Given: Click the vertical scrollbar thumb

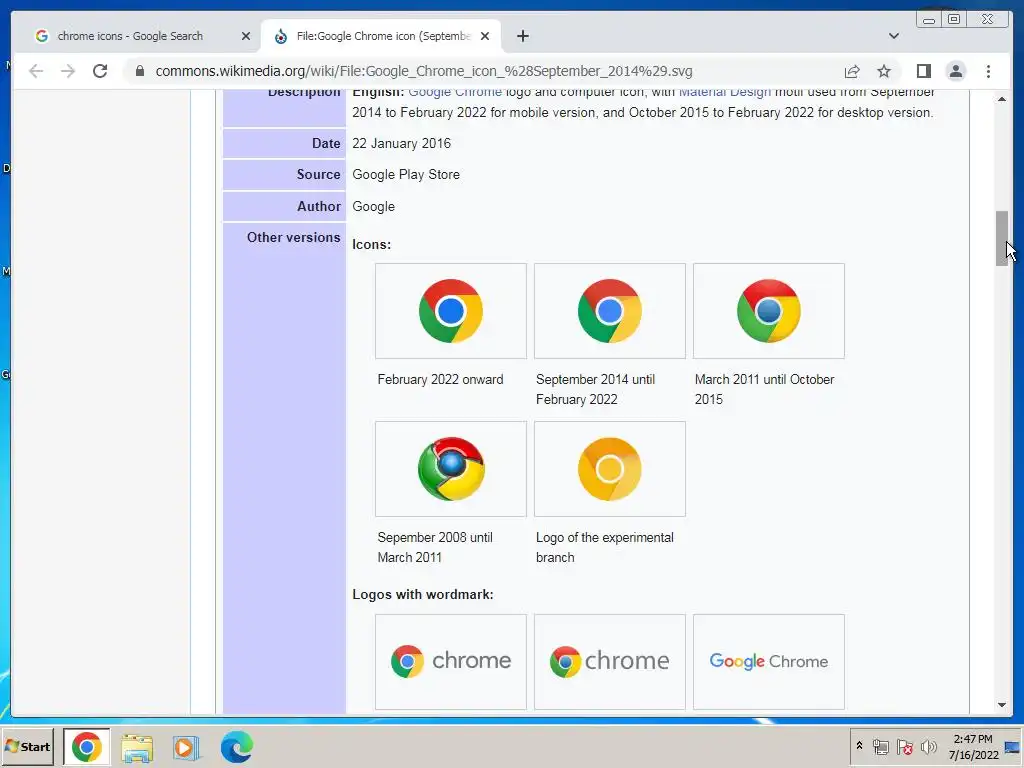Looking at the screenshot, I should click(x=1002, y=238).
